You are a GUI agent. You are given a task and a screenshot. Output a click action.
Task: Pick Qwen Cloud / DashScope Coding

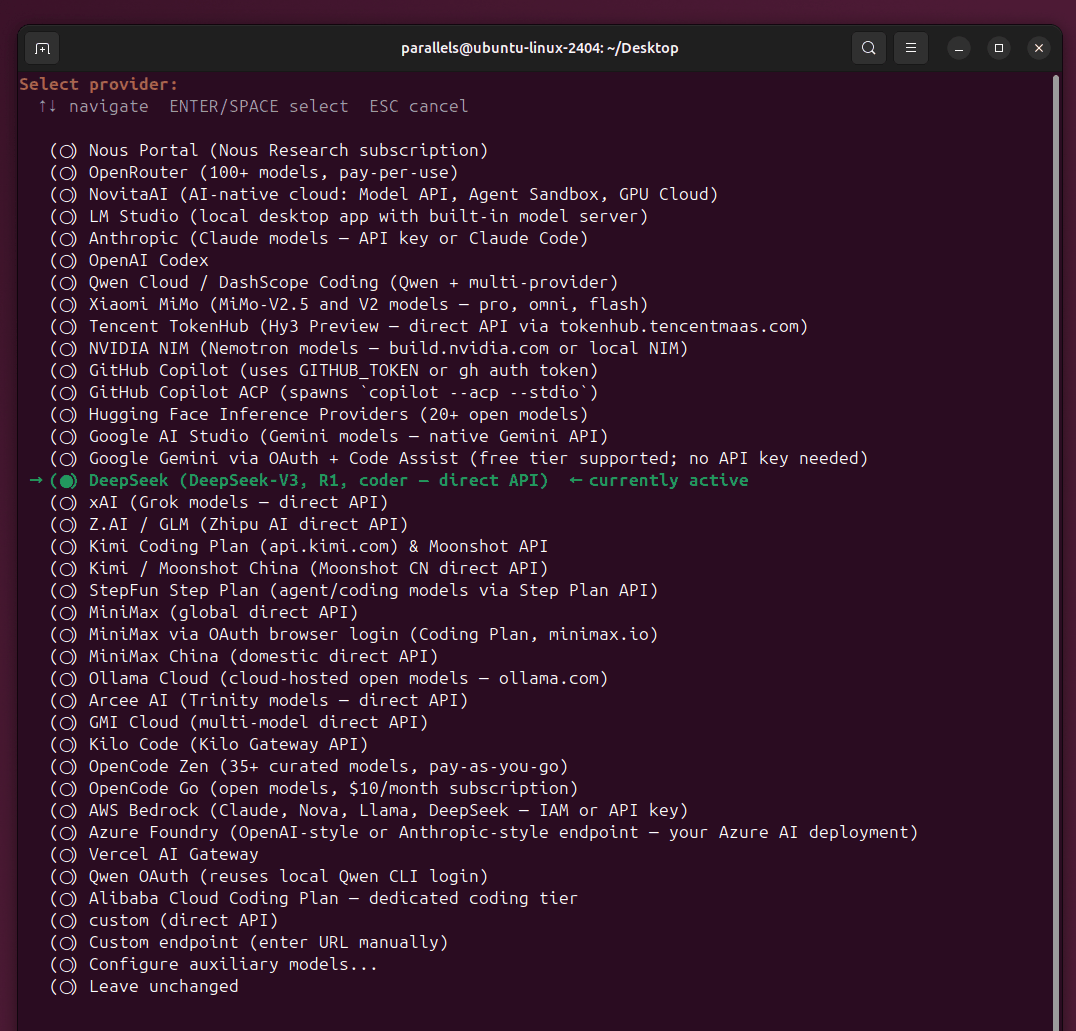tap(334, 282)
